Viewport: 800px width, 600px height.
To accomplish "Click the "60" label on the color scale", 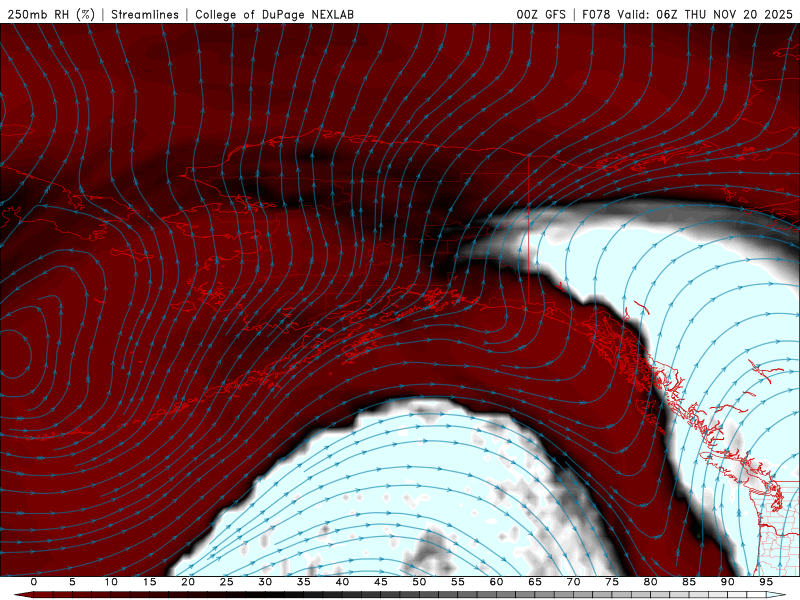I will pyautogui.click(x=496, y=582).
